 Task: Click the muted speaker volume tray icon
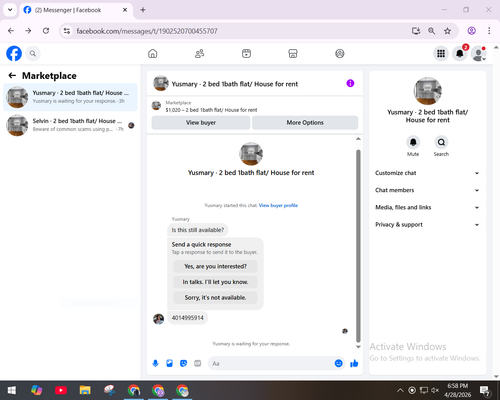tap(435, 390)
